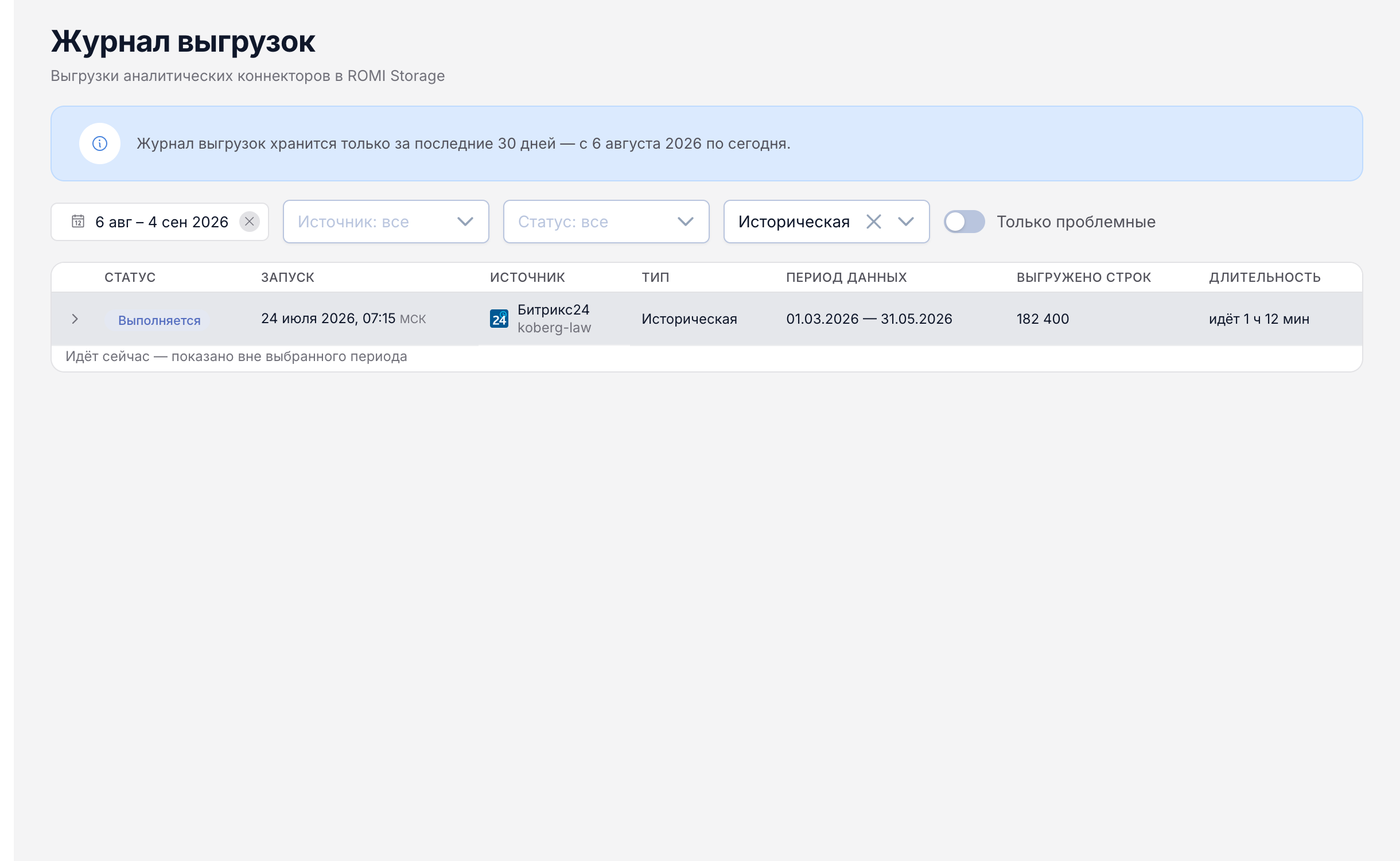
Task: Click the ТИП column header
Action: pos(656,277)
